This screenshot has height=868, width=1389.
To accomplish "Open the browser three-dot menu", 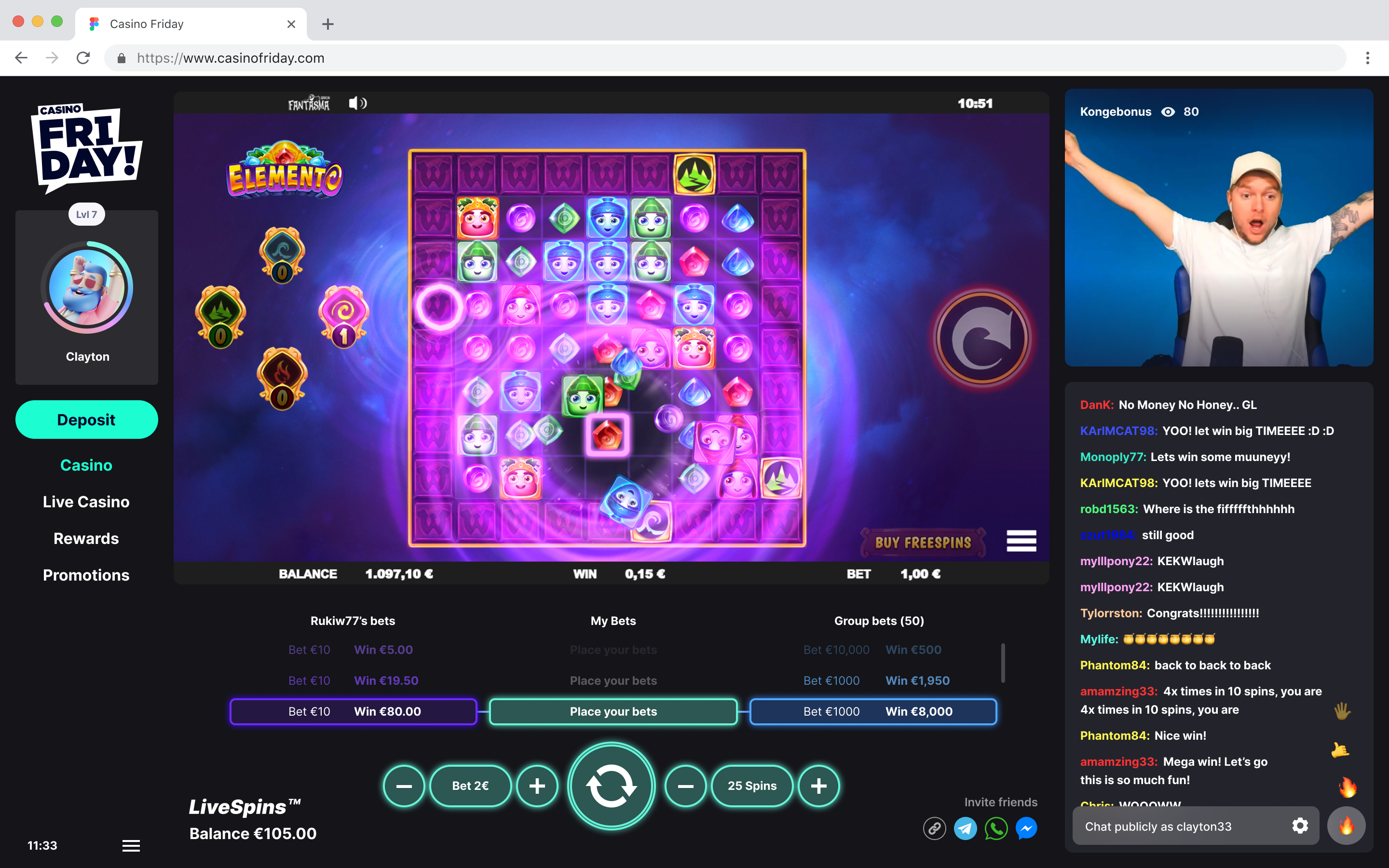I will [x=1368, y=58].
